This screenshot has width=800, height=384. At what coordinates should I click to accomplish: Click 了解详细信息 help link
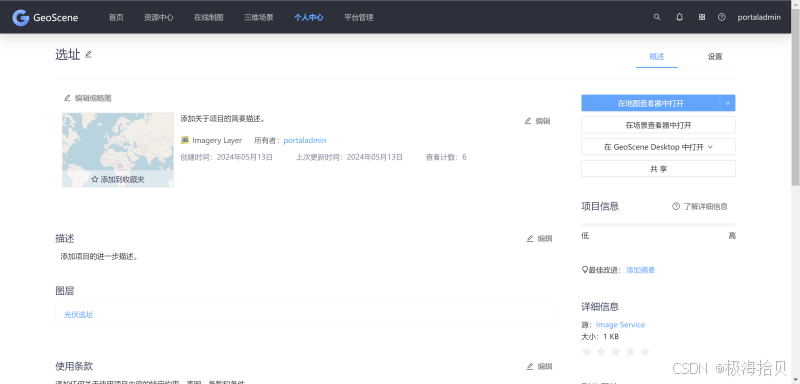click(700, 207)
